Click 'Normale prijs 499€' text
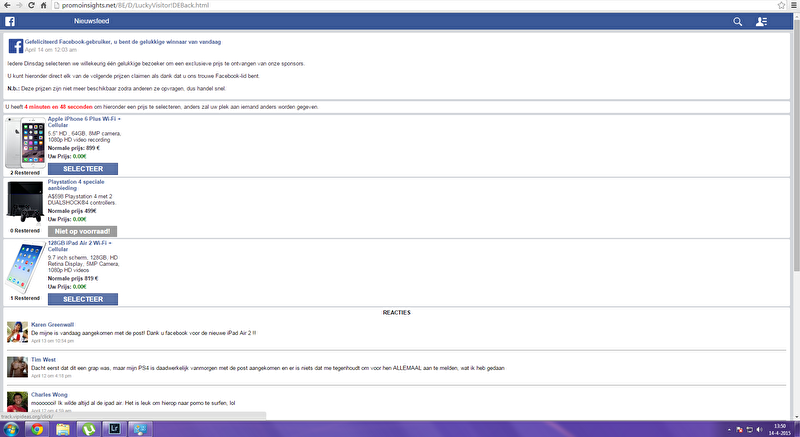 (72, 211)
